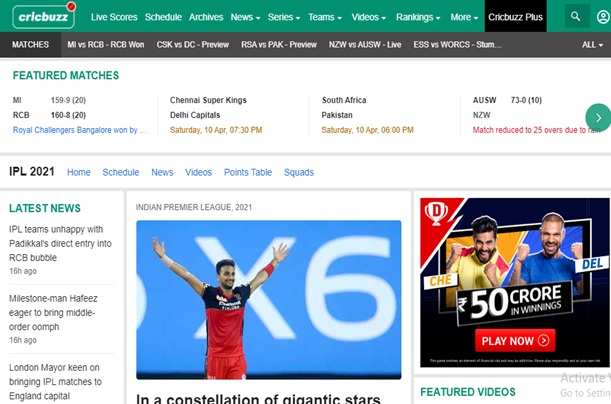The width and height of the screenshot is (611, 404).
Task: Open NZW vs AUSW - Live match link
Action: (x=365, y=44)
